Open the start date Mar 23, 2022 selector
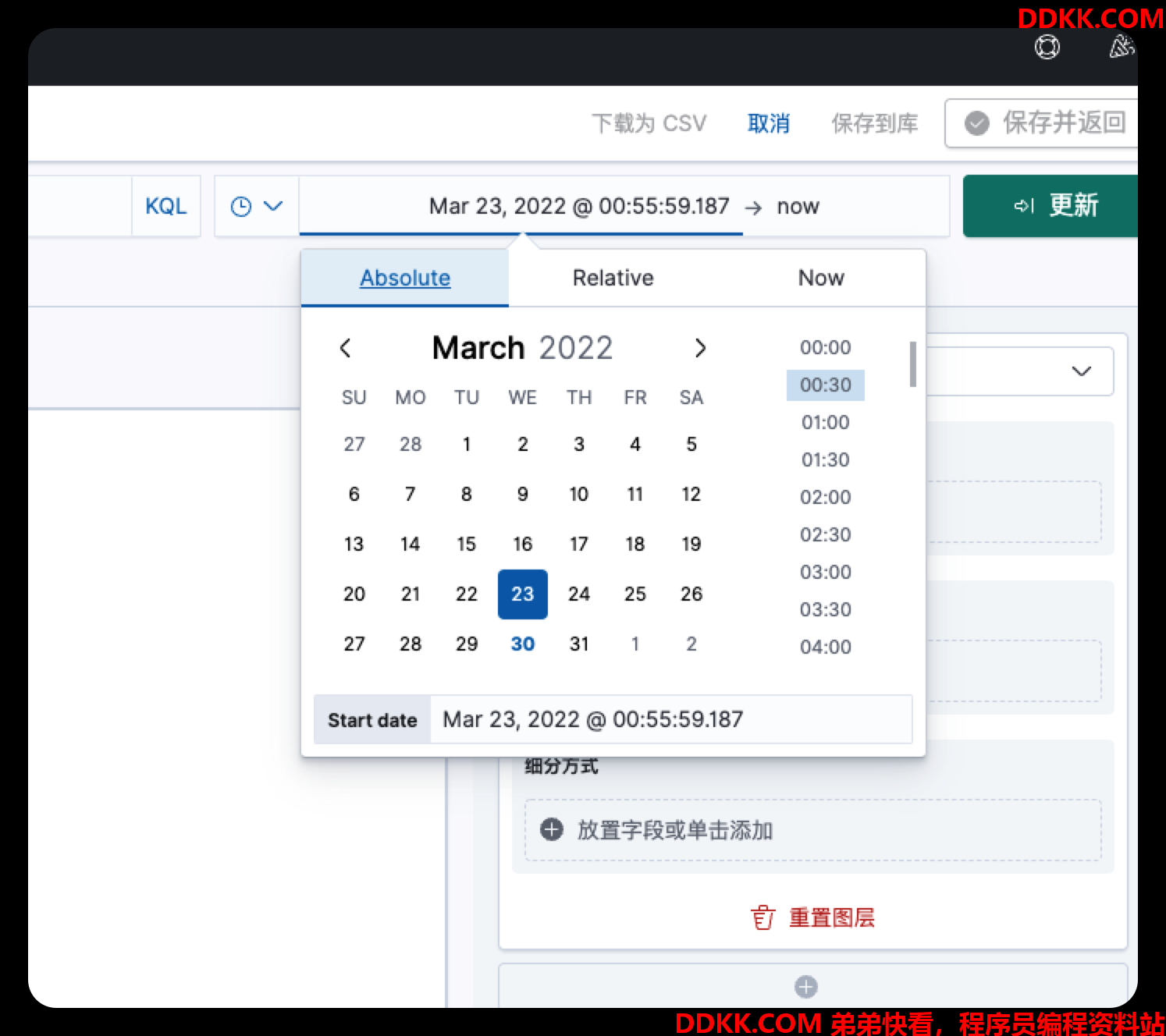Image resolution: width=1166 pixels, height=1036 pixels. [x=579, y=206]
